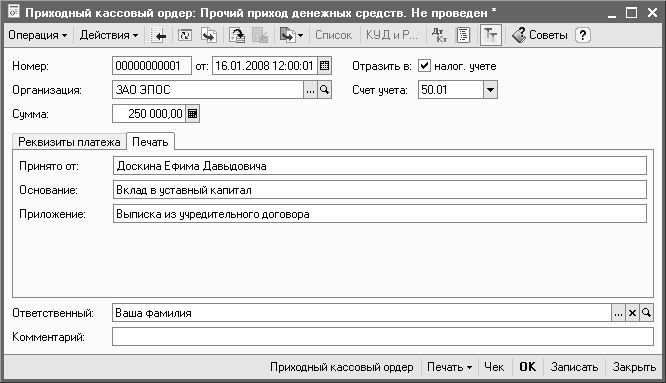Click the Комментарий input field
The image size is (666, 383).
[383, 337]
